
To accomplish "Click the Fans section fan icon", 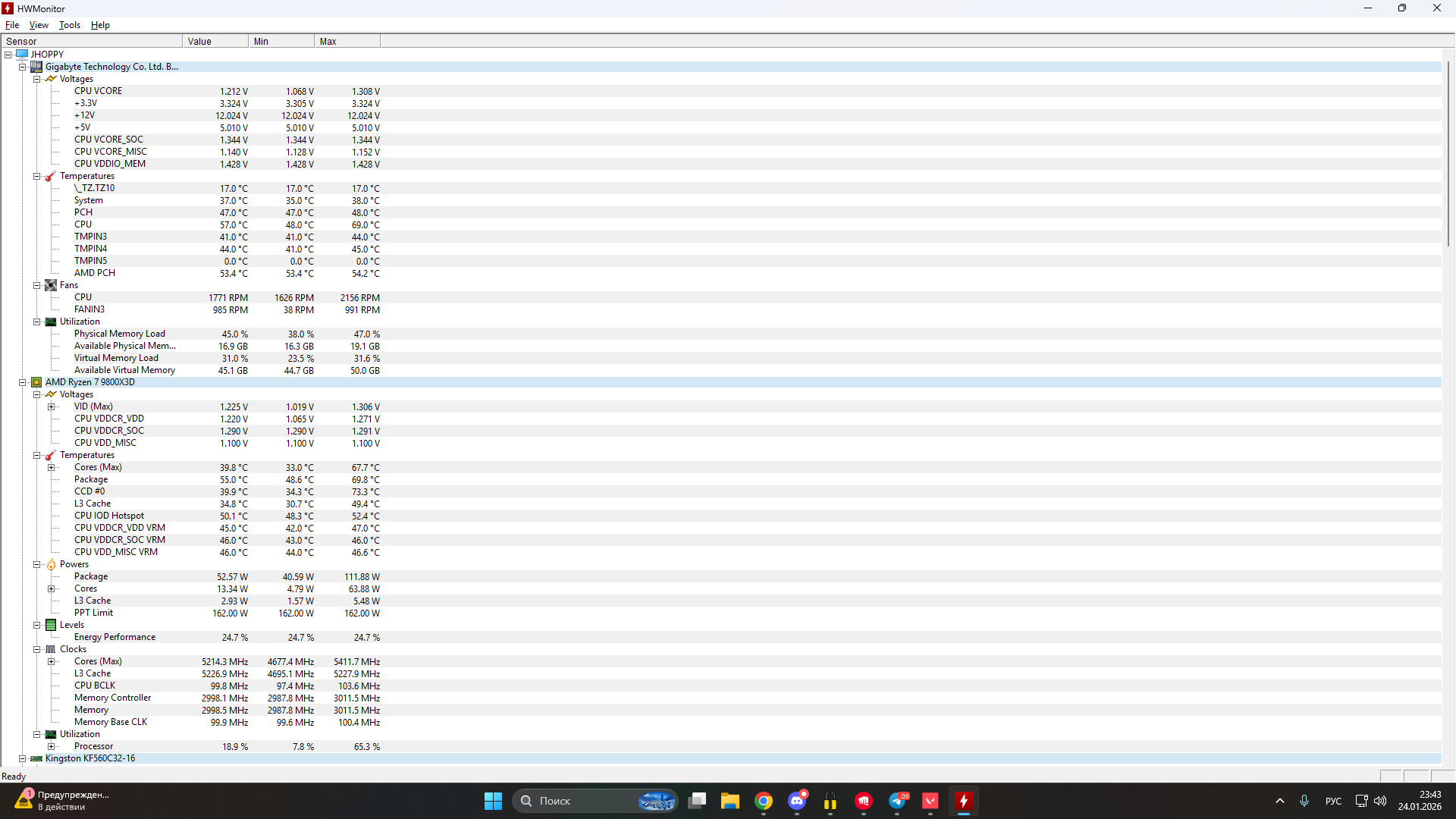I will point(51,285).
